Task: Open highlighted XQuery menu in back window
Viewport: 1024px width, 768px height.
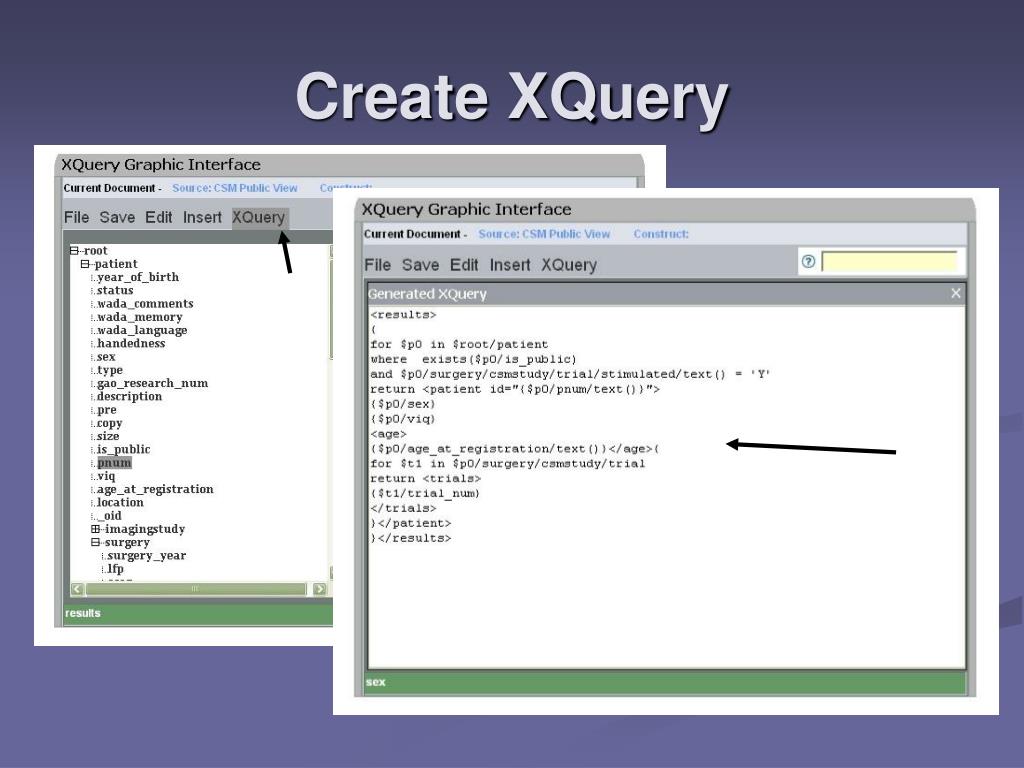Action: pyautogui.click(x=259, y=218)
